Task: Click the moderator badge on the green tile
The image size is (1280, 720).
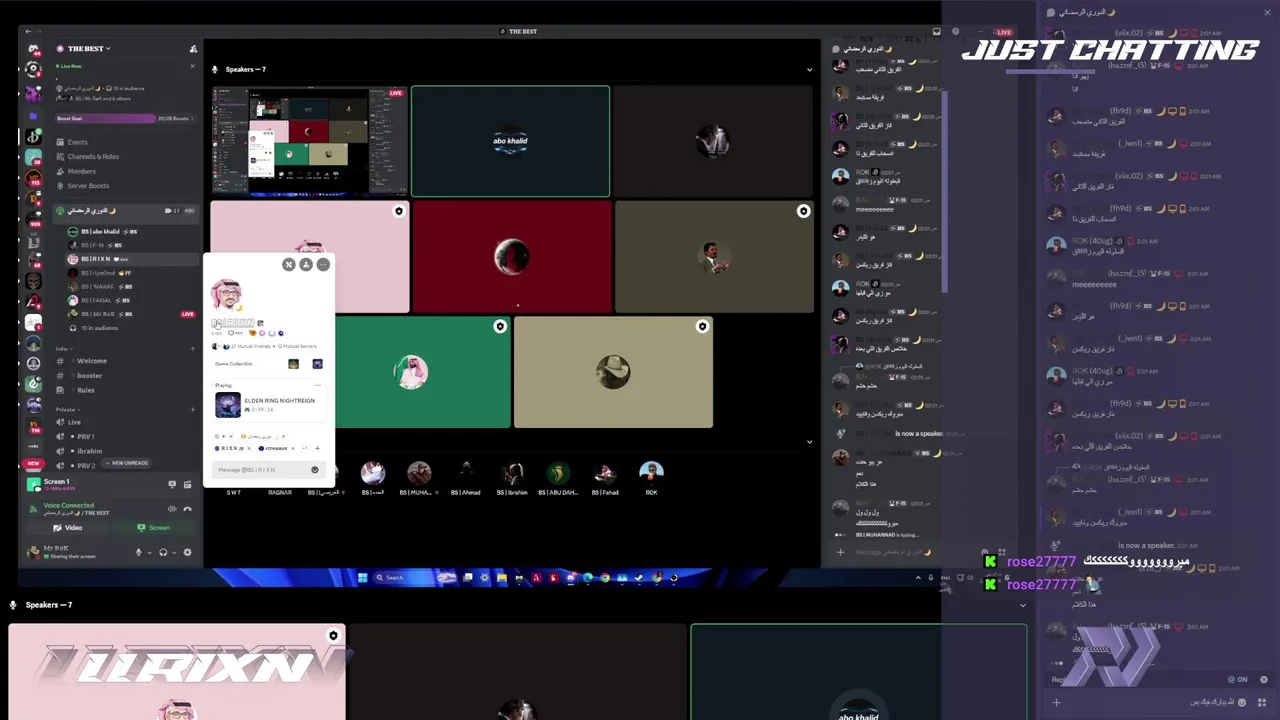Action: tap(500, 326)
